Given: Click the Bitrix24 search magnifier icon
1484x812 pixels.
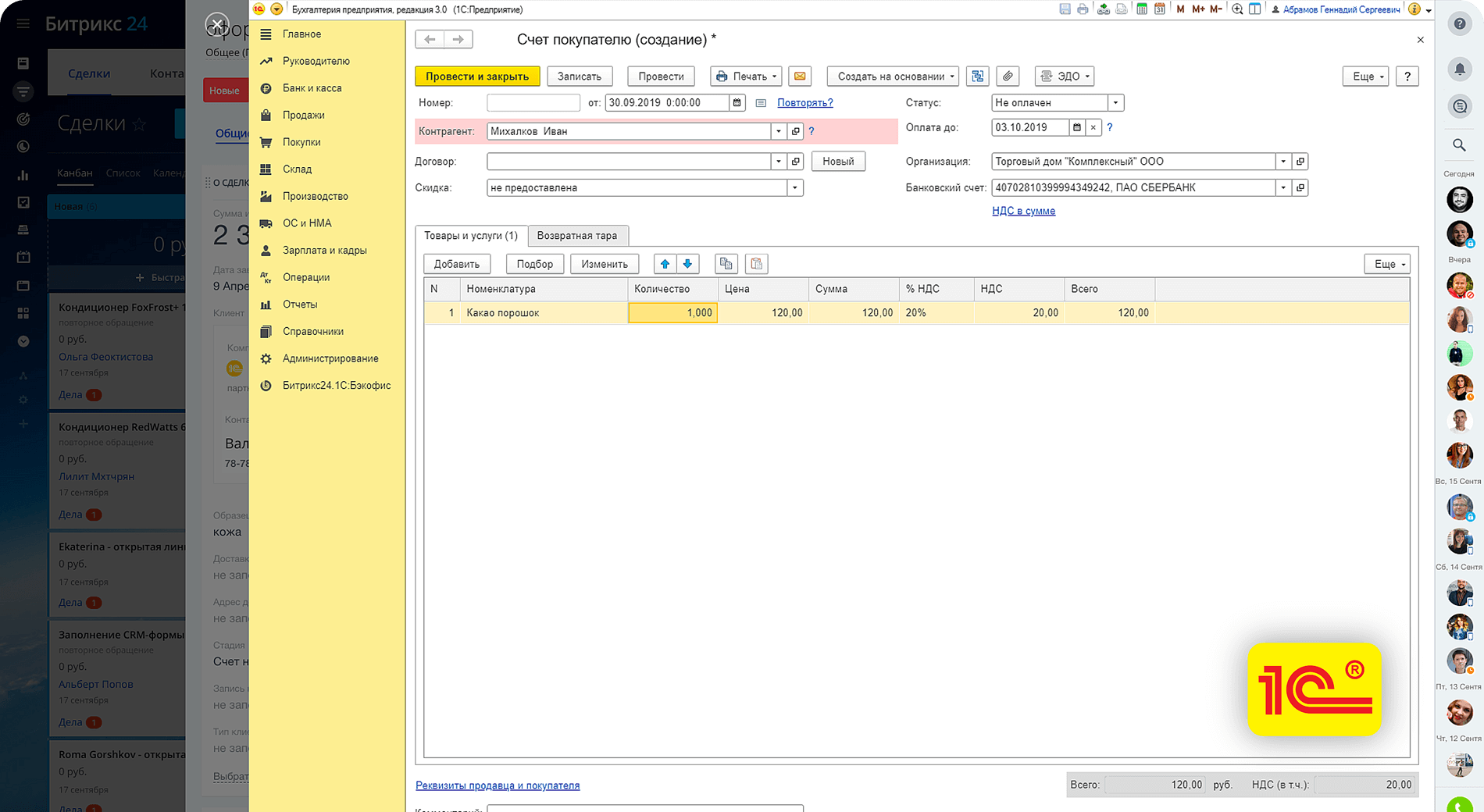Looking at the screenshot, I should [1459, 145].
